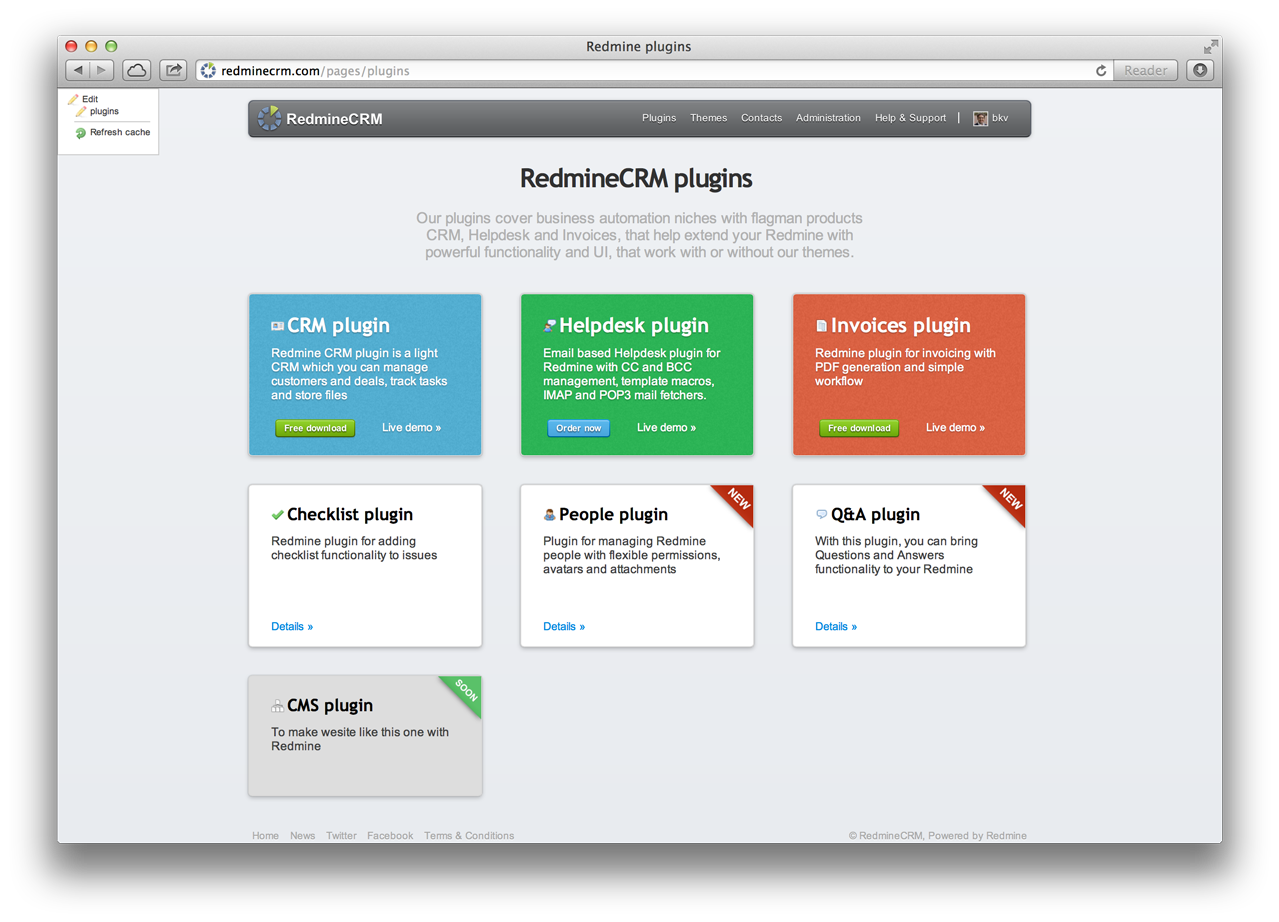This screenshot has height=922, width=1279.
Task: Open Invoices plugin Live demo link
Action: [x=955, y=428]
